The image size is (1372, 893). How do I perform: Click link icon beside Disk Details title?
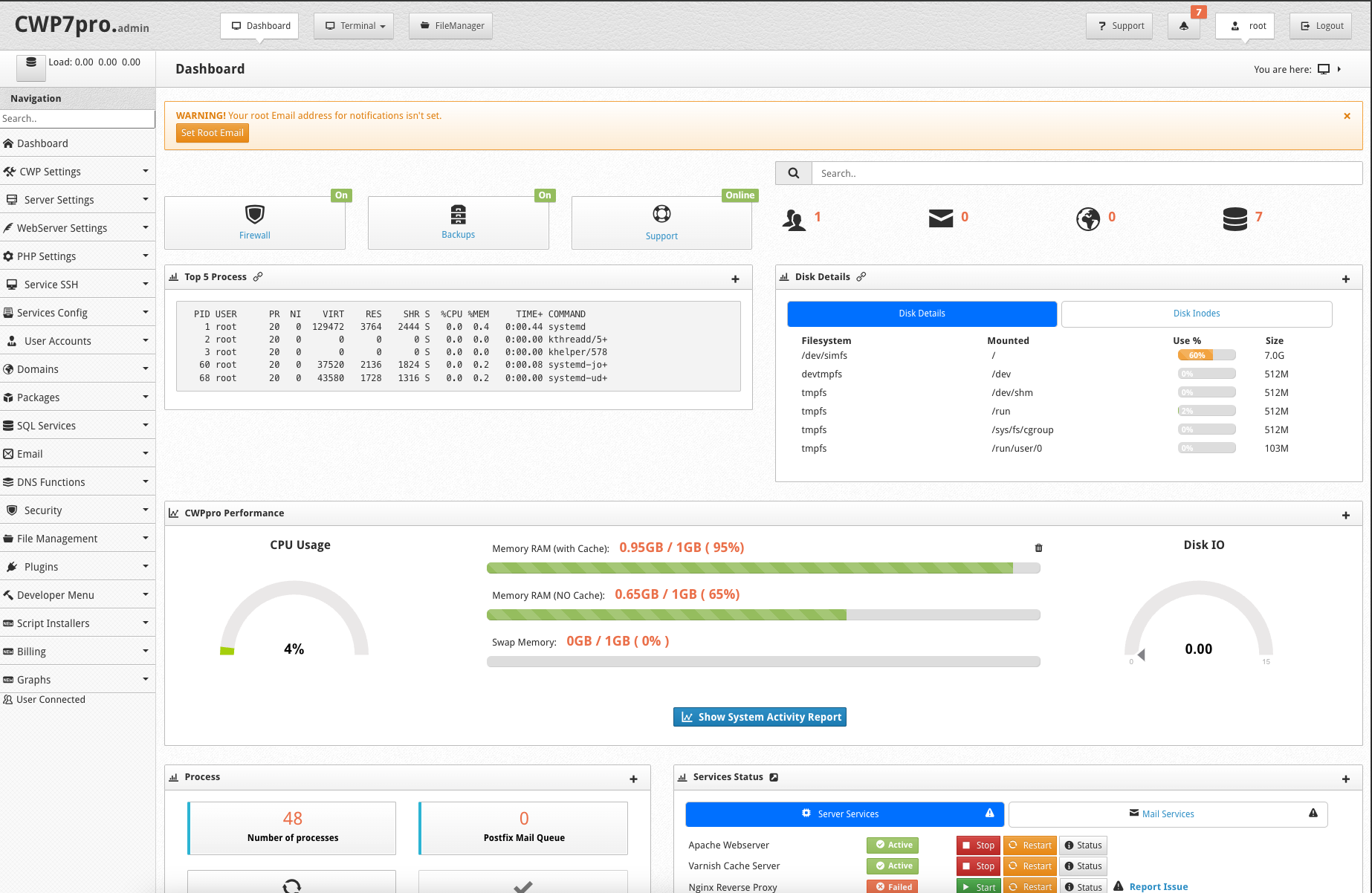click(861, 276)
